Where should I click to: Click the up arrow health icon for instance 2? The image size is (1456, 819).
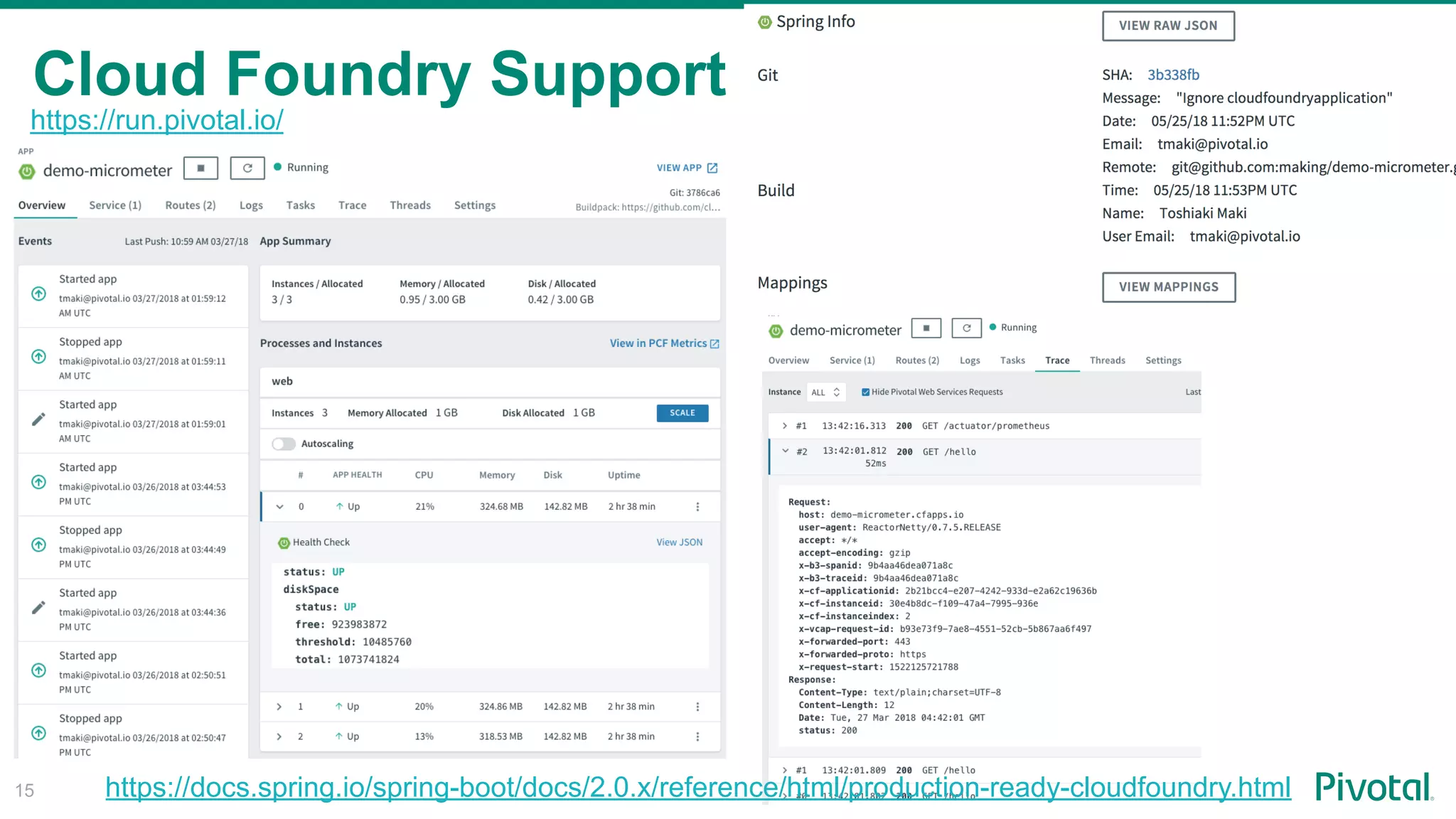pyautogui.click(x=339, y=737)
